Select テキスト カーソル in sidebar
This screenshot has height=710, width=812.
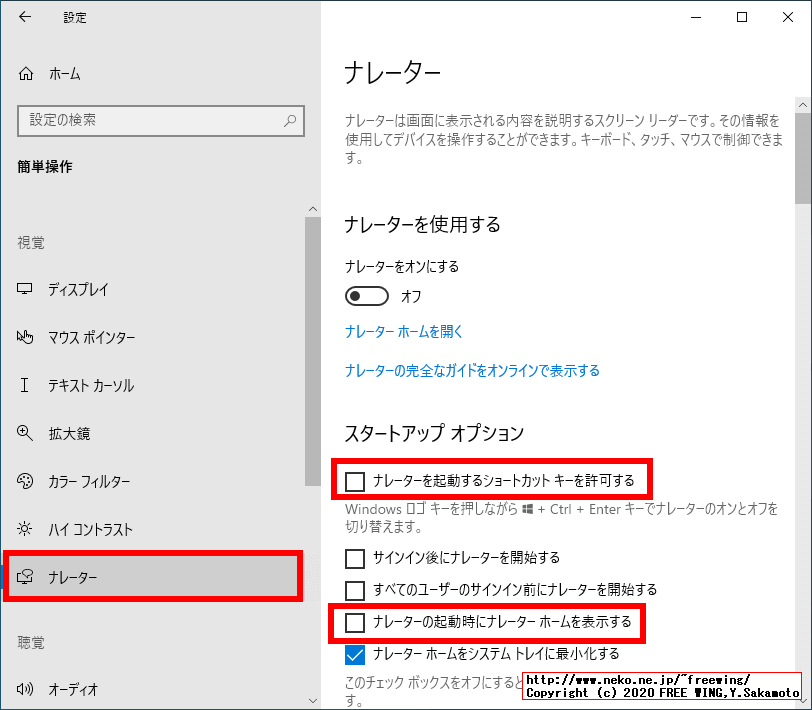pos(91,385)
